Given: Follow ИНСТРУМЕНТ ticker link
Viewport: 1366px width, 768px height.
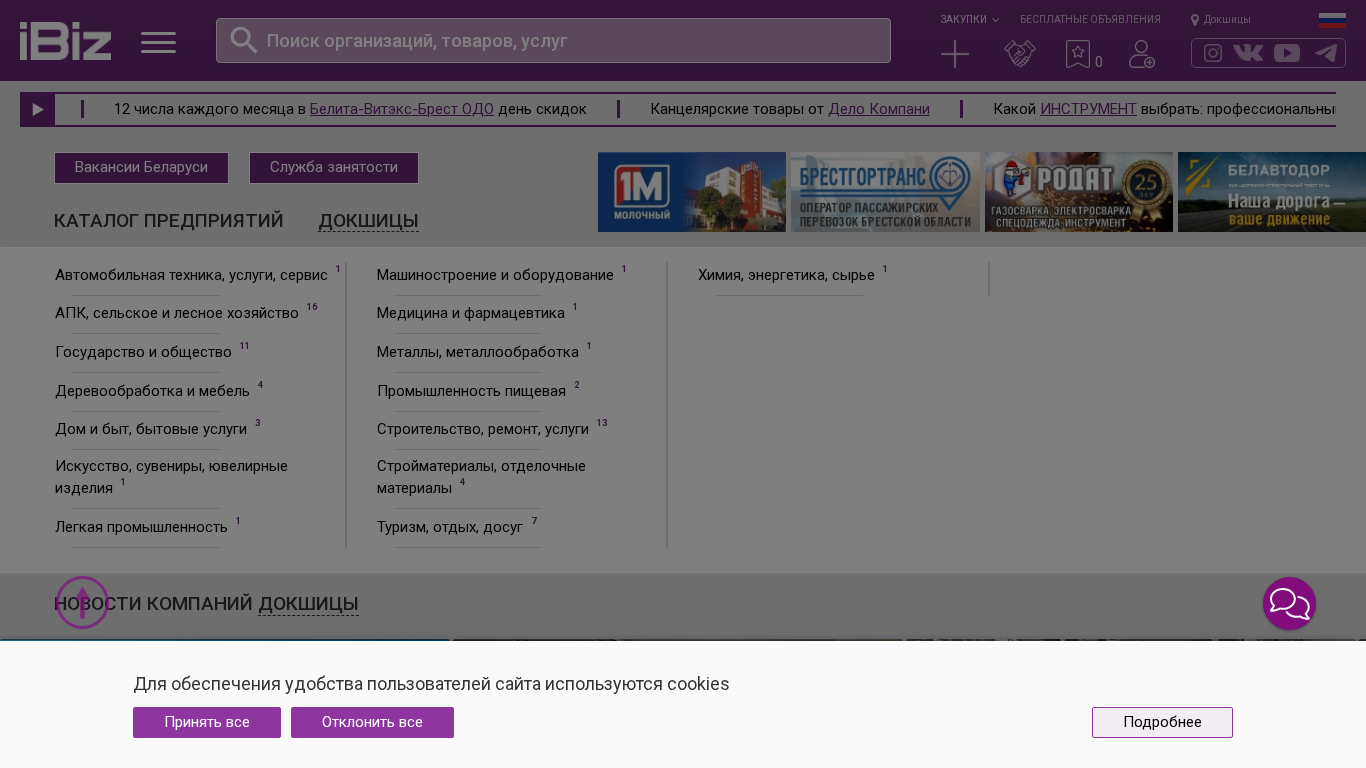Looking at the screenshot, I should click(1088, 109).
